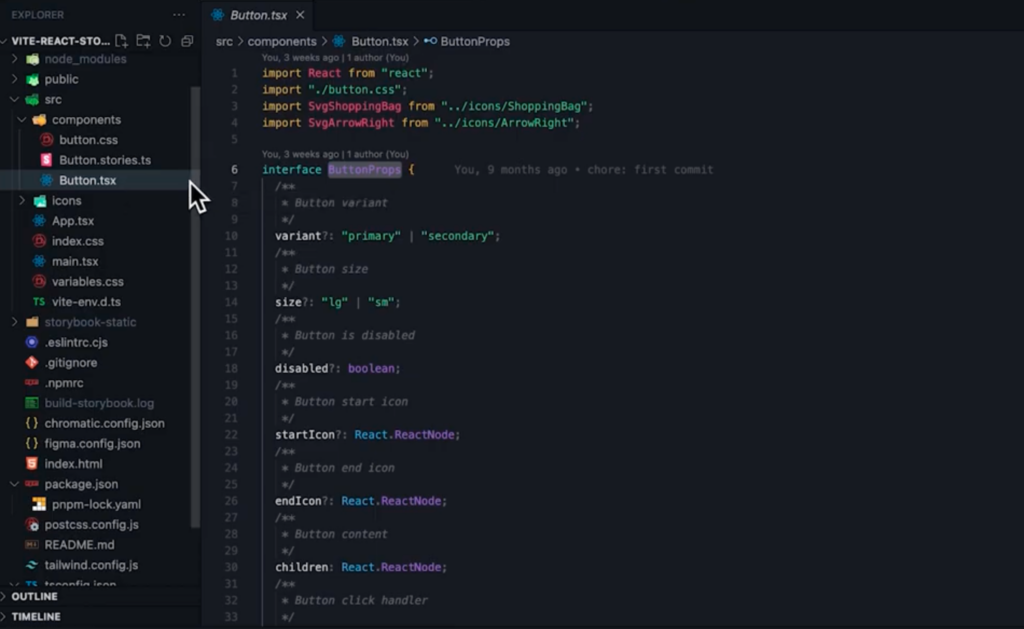Click the git icon beside .gitignore
Screen dimensions: 1024x629
pyautogui.click(x=31, y=363)
